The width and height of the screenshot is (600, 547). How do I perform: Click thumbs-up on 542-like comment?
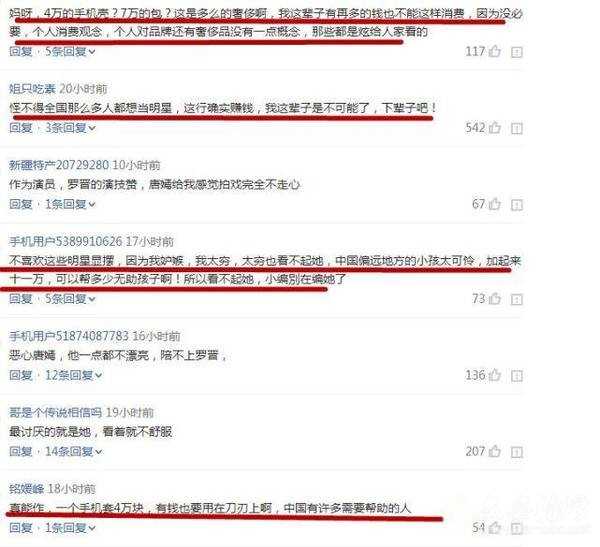494,127
